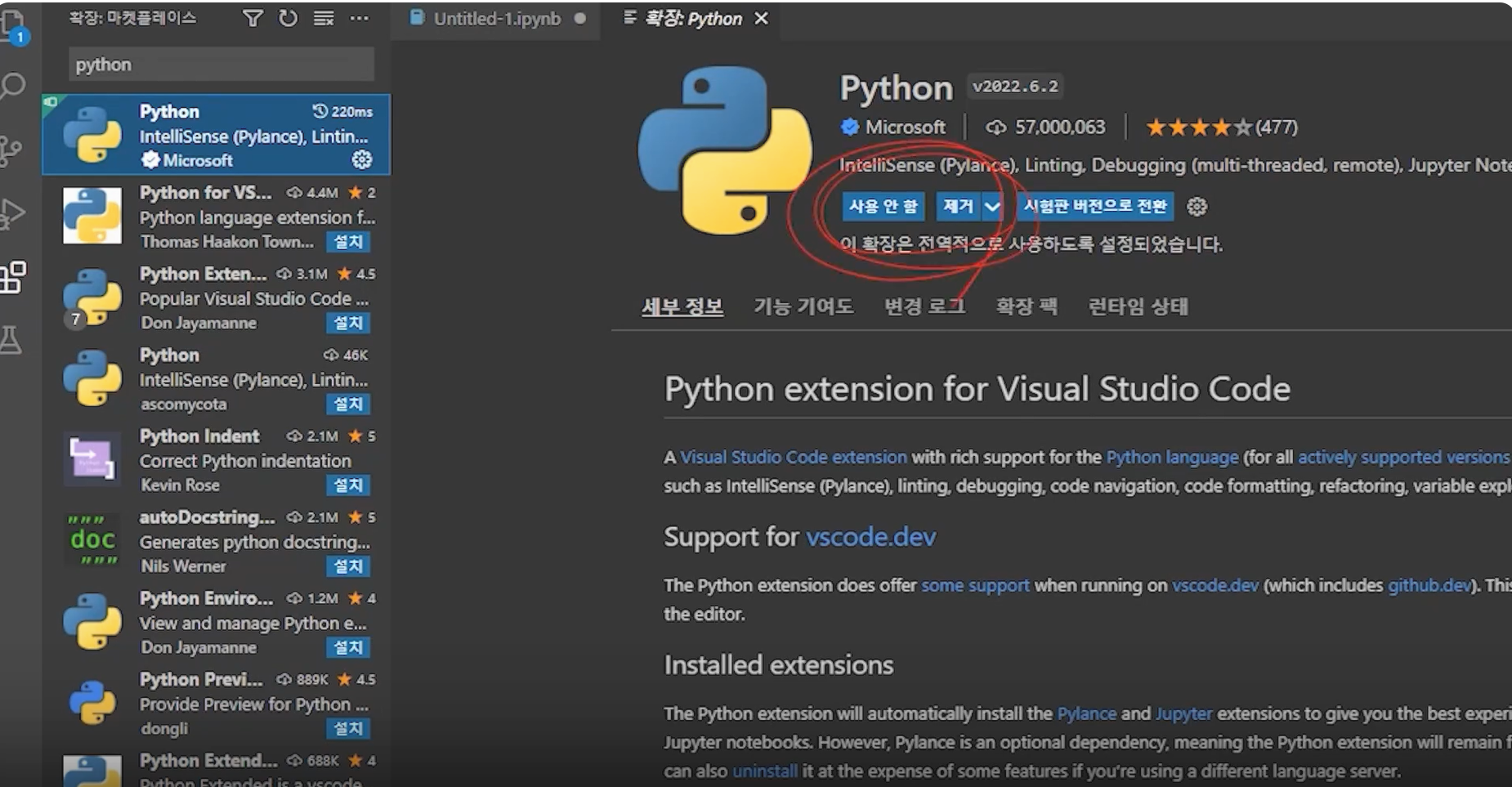
Task: Select Python Extended list item
Action: 217,767
